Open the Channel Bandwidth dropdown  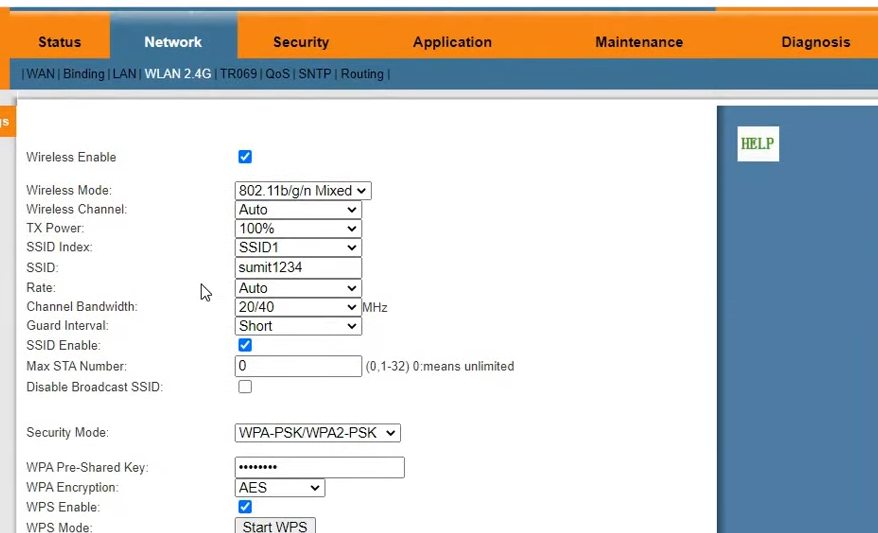[x=297, y=307]
